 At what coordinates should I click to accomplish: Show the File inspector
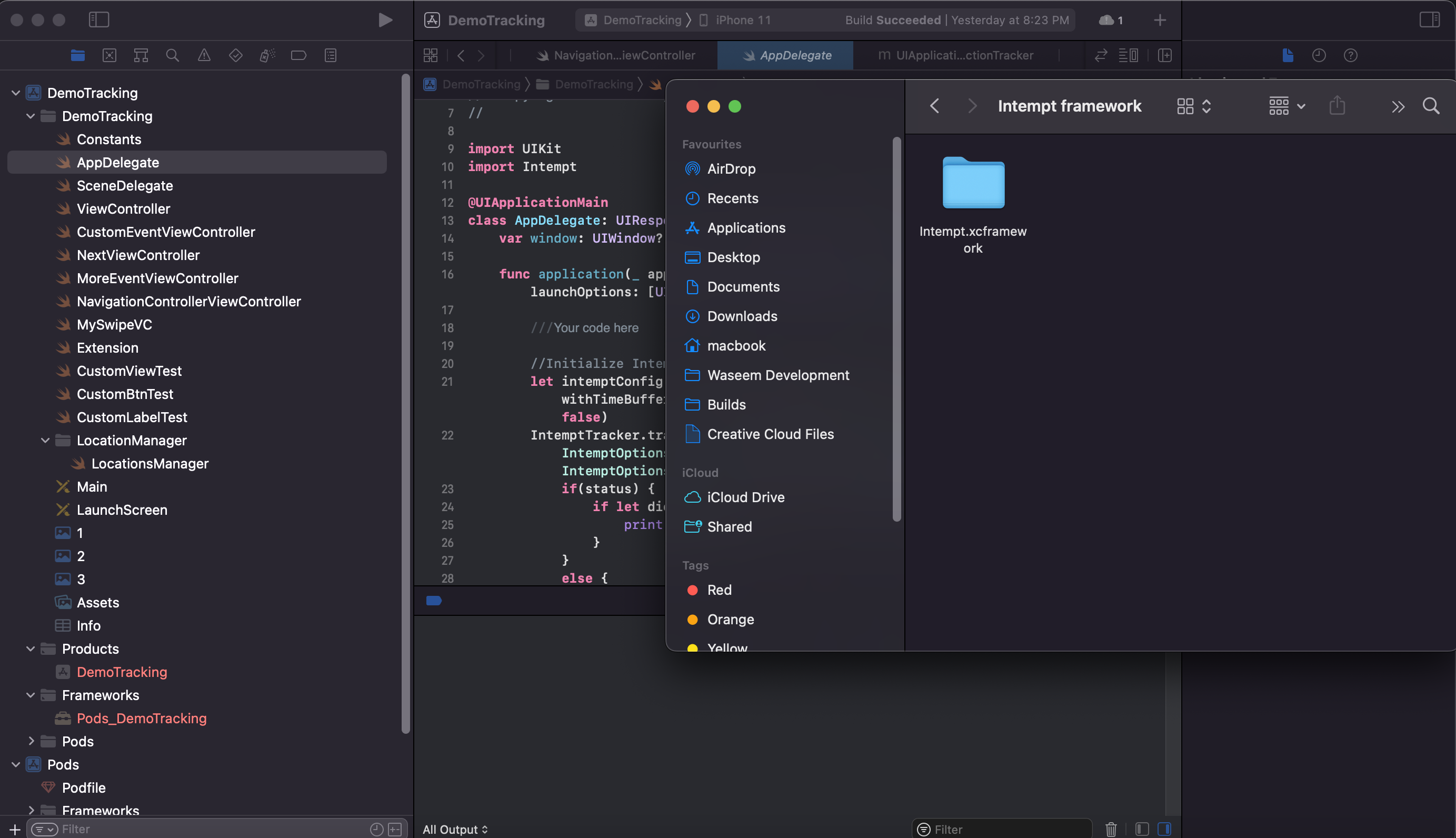(1288, 55)
